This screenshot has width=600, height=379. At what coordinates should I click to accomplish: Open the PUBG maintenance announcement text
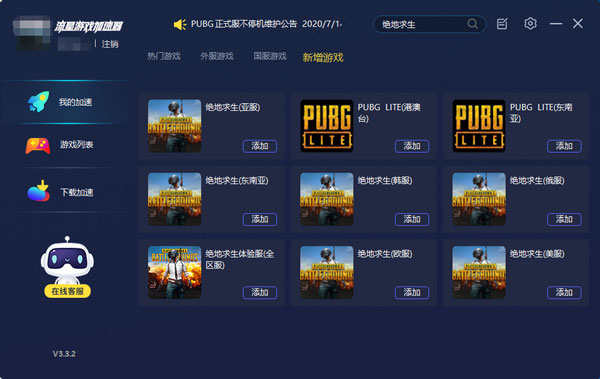point(266,24)
